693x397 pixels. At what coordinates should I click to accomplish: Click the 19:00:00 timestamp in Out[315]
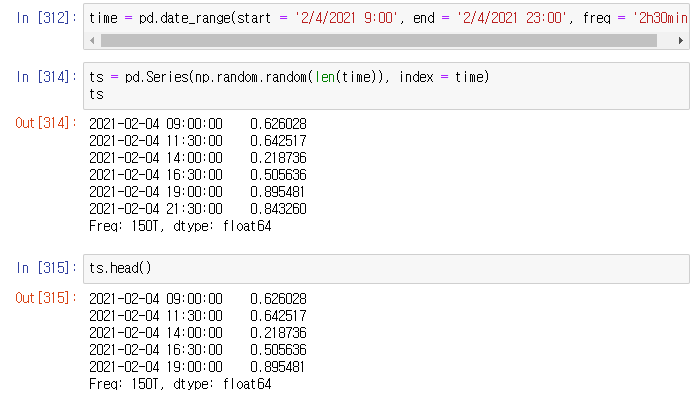tap(156, 367)
